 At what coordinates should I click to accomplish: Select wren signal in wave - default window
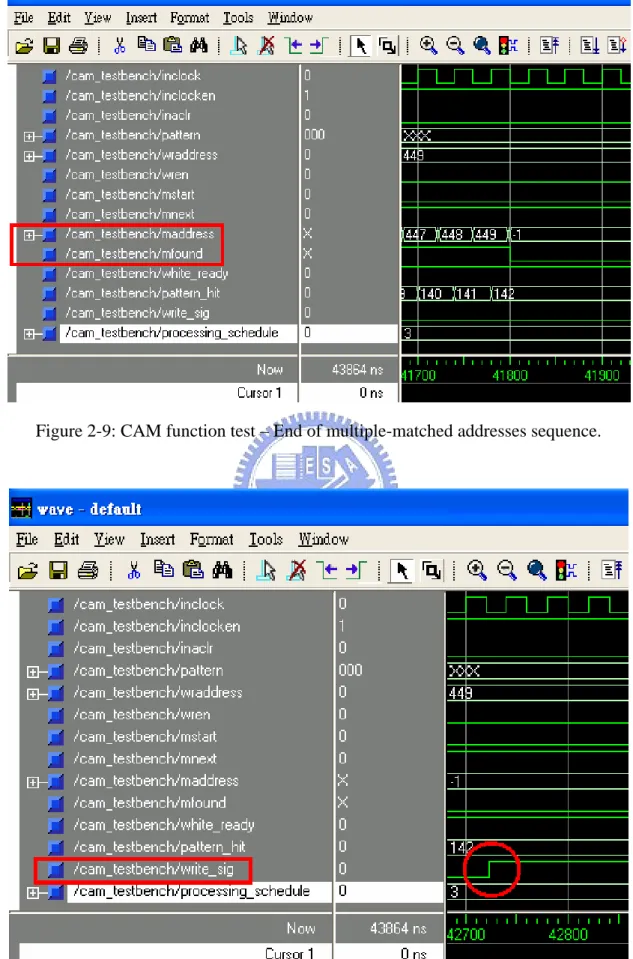point(141,714)
